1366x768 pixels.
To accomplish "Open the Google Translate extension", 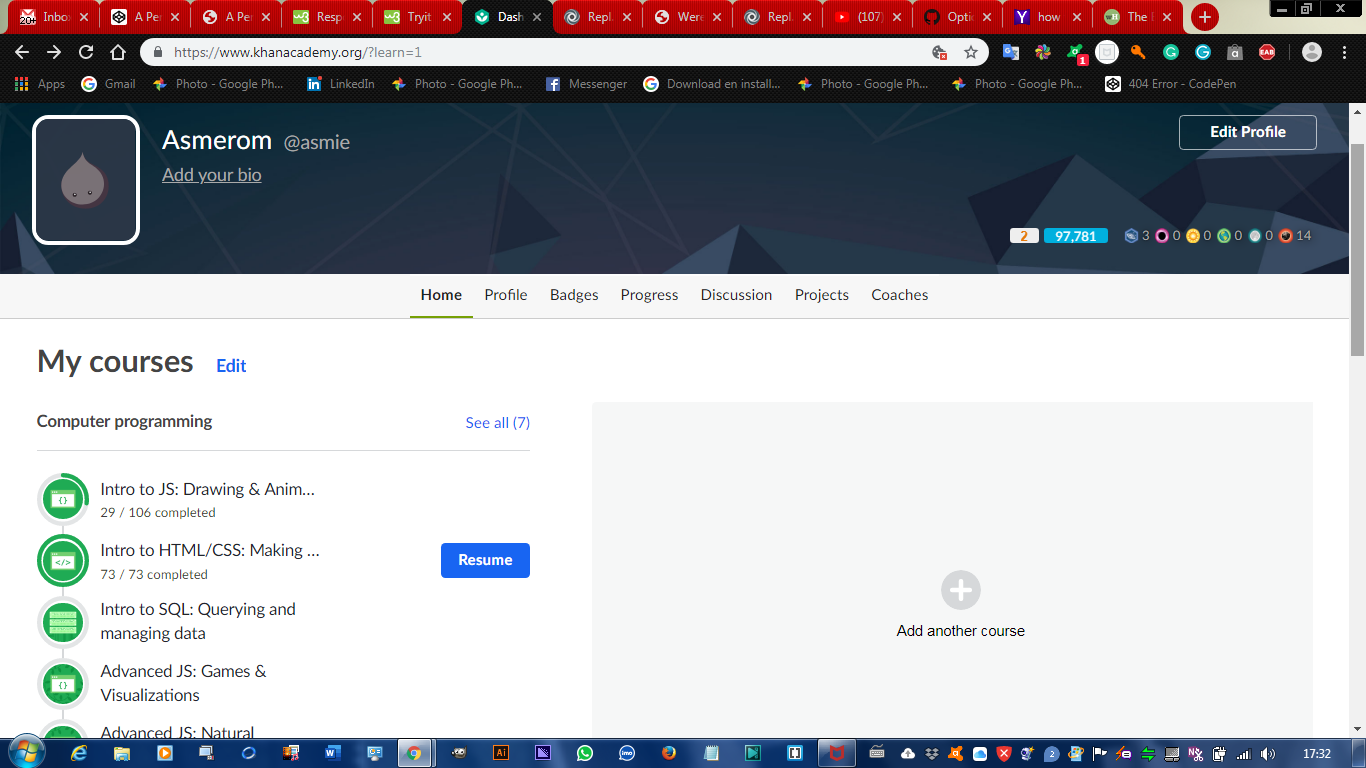I will pyautogui.click(x=1011, y=52).
